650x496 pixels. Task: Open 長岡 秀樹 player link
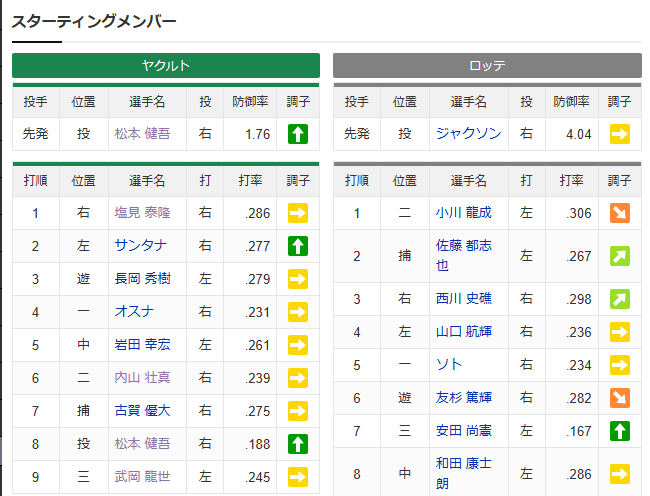click(142, 279)
